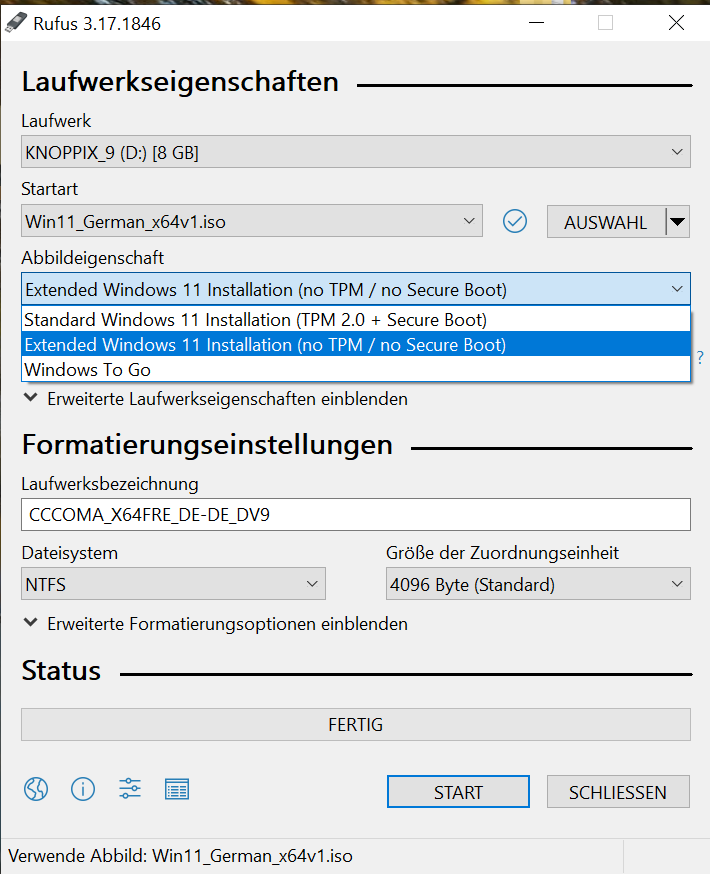Open the Laufwerk KNOPPIX_9 drive dropdown

point(356,152)
